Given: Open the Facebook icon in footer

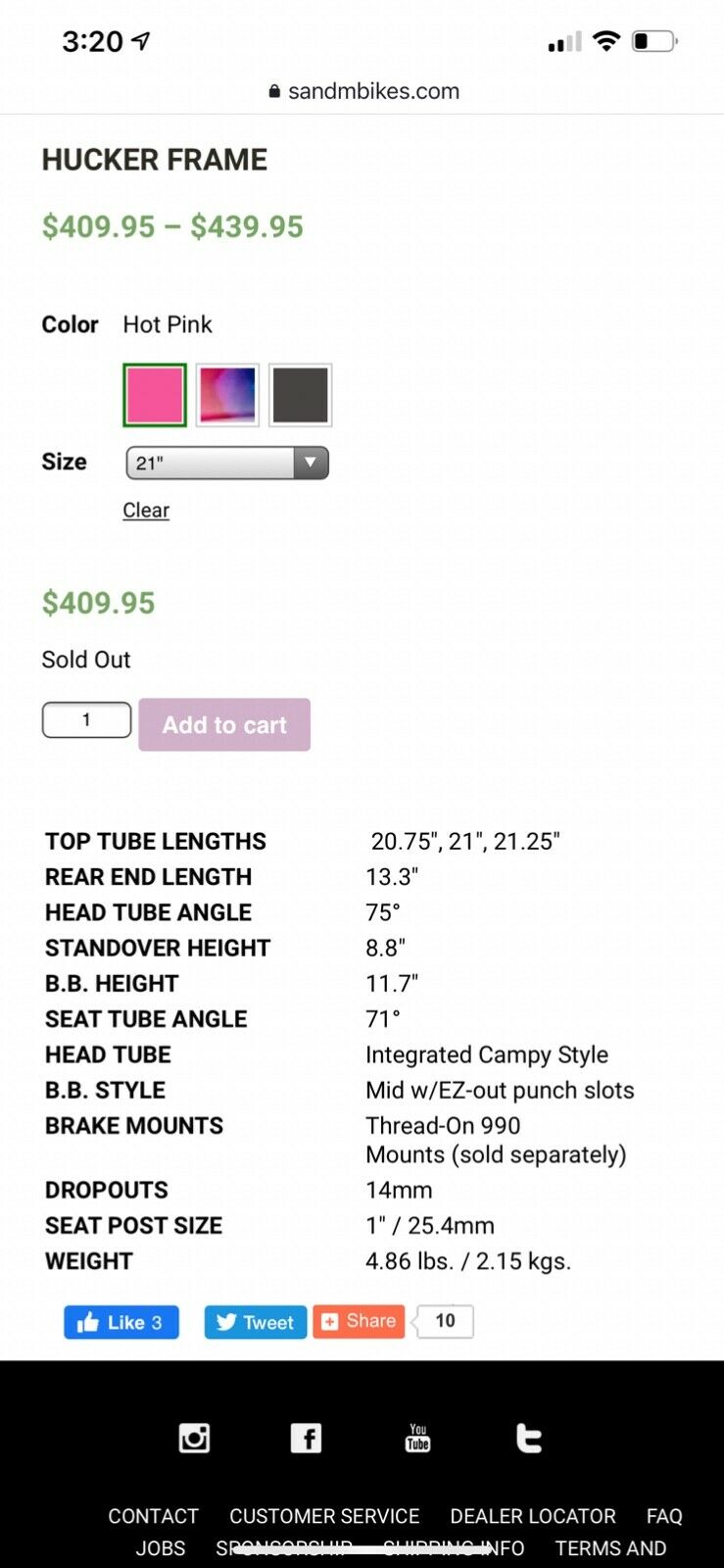Looking at the screenshot, I should 306,1438.
